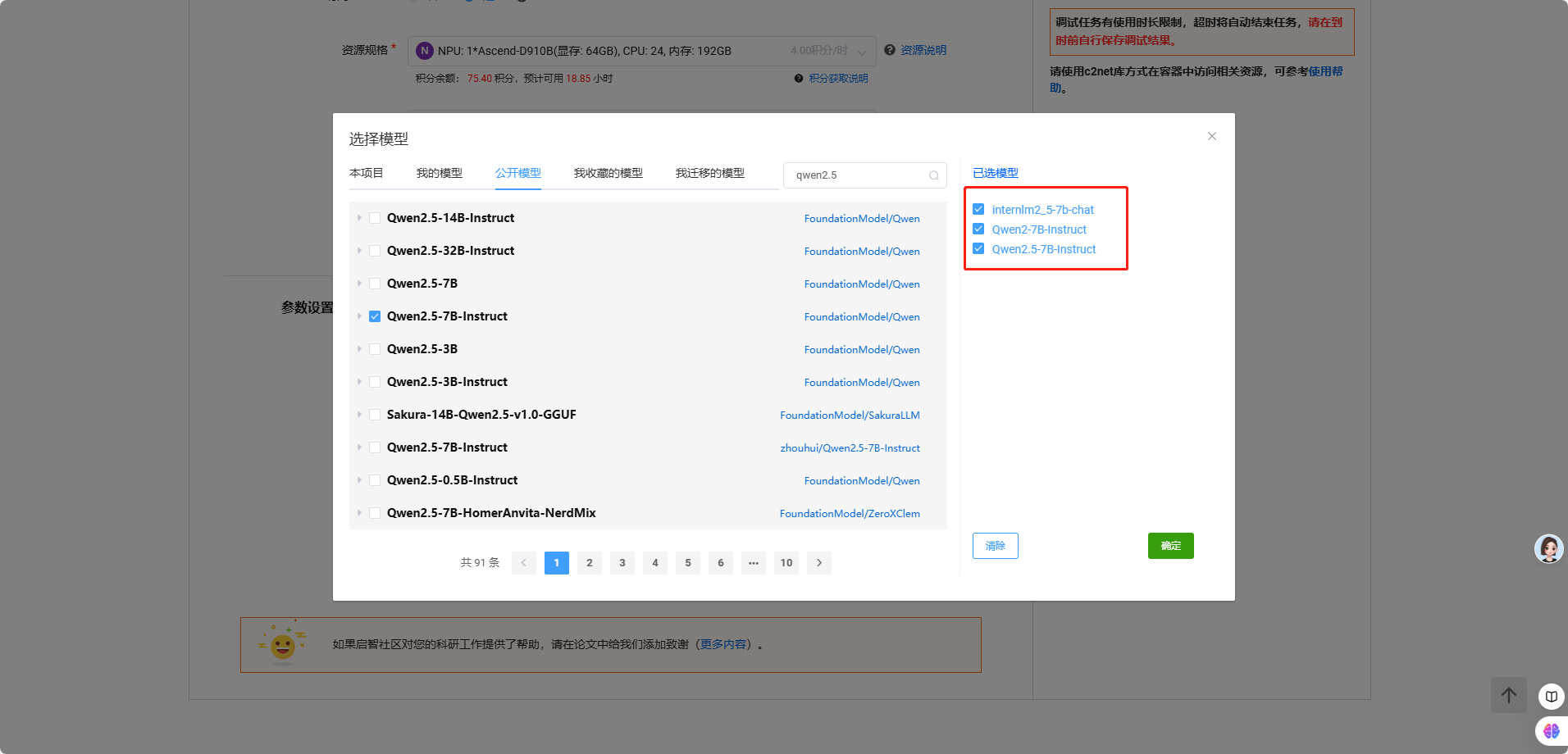Click the question icon beside 积分获取说明
The image size is (1568, 754).
click(798, 79)
